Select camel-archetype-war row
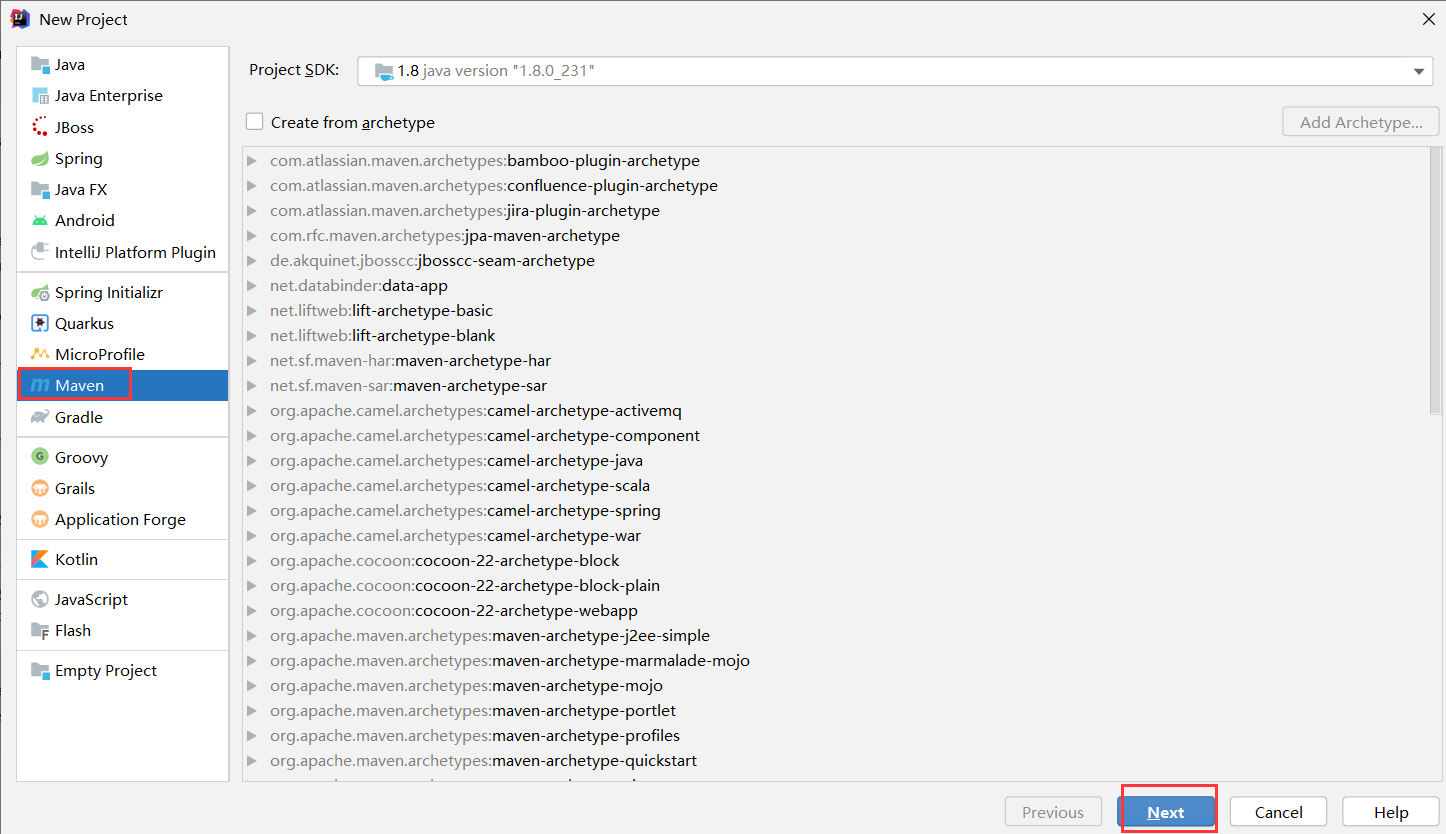 click(x=836, y=535)
